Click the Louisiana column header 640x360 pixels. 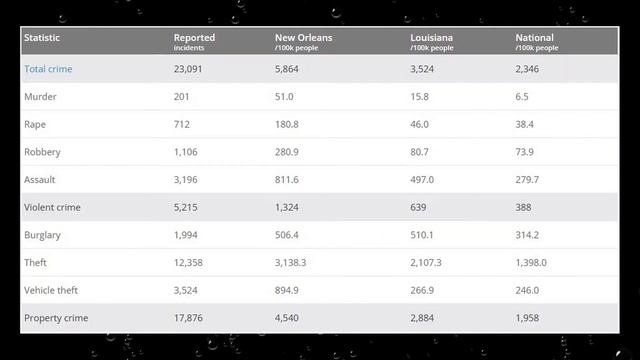pyautogui.click(x=431, y=42)
